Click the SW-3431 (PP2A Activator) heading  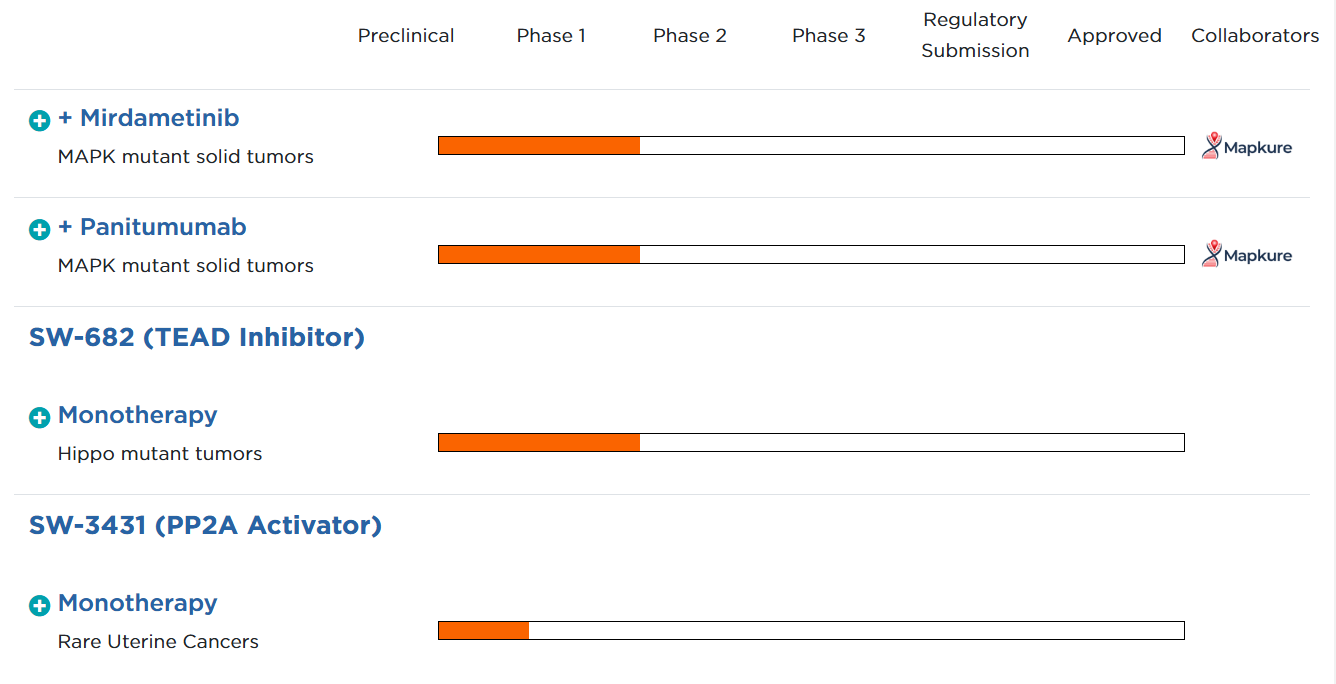(x=205, y=525)
